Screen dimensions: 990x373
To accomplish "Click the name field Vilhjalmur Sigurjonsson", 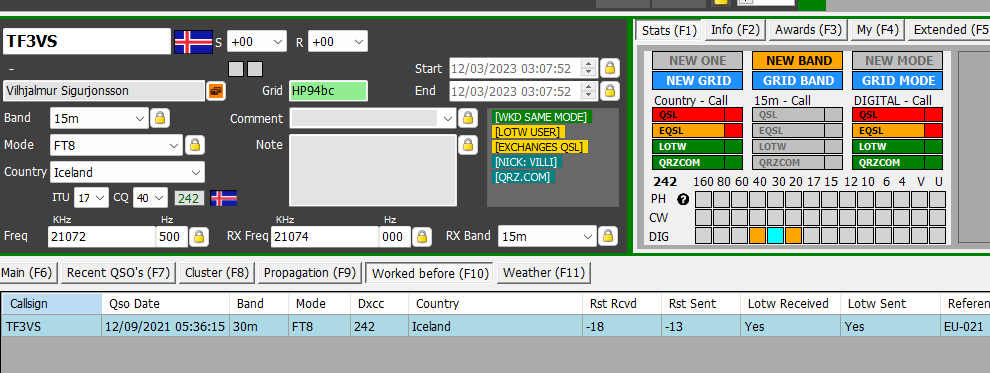I will (104, 91).
